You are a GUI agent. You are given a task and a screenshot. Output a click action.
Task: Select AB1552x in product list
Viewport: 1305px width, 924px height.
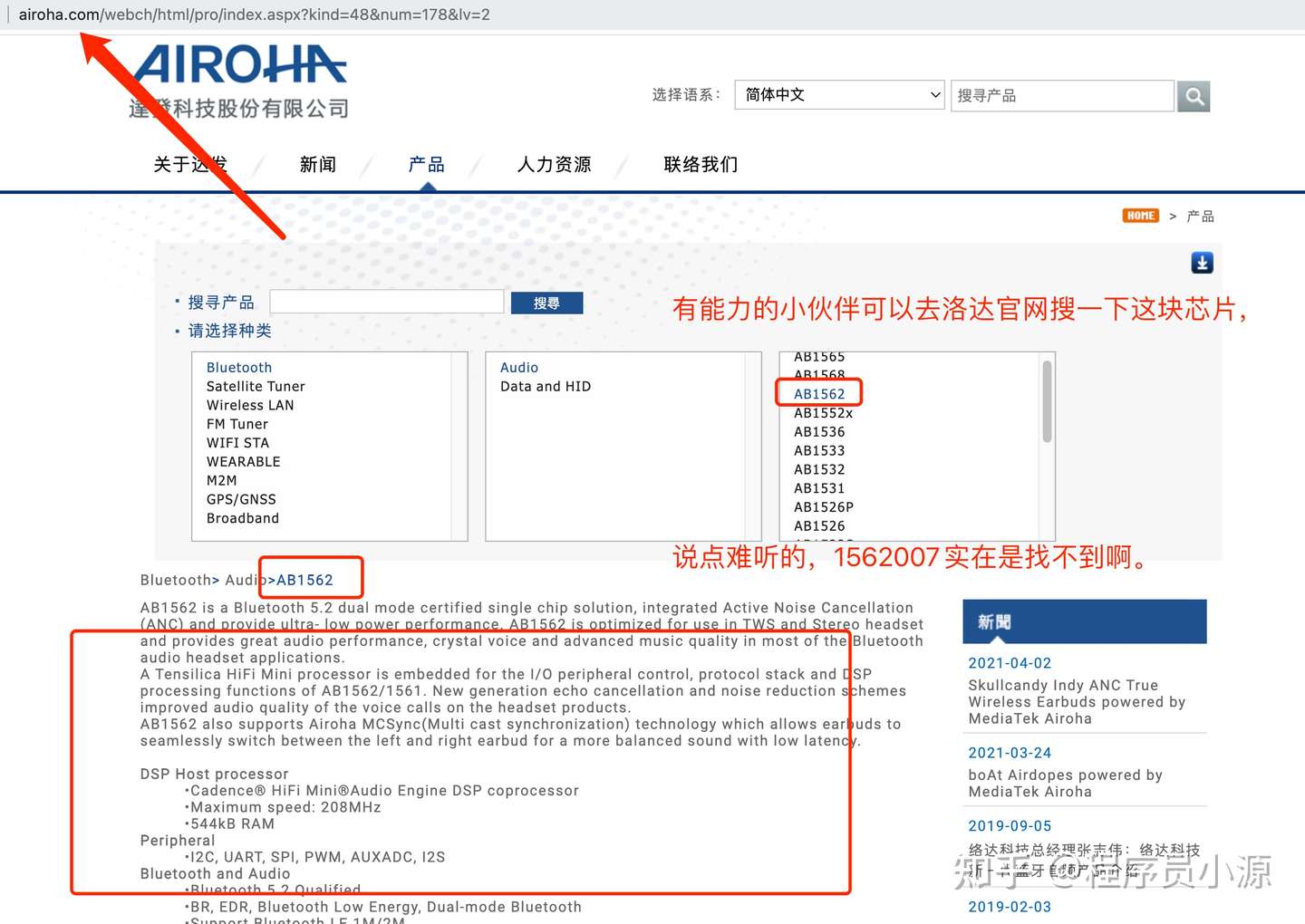[x=824, y=413]
